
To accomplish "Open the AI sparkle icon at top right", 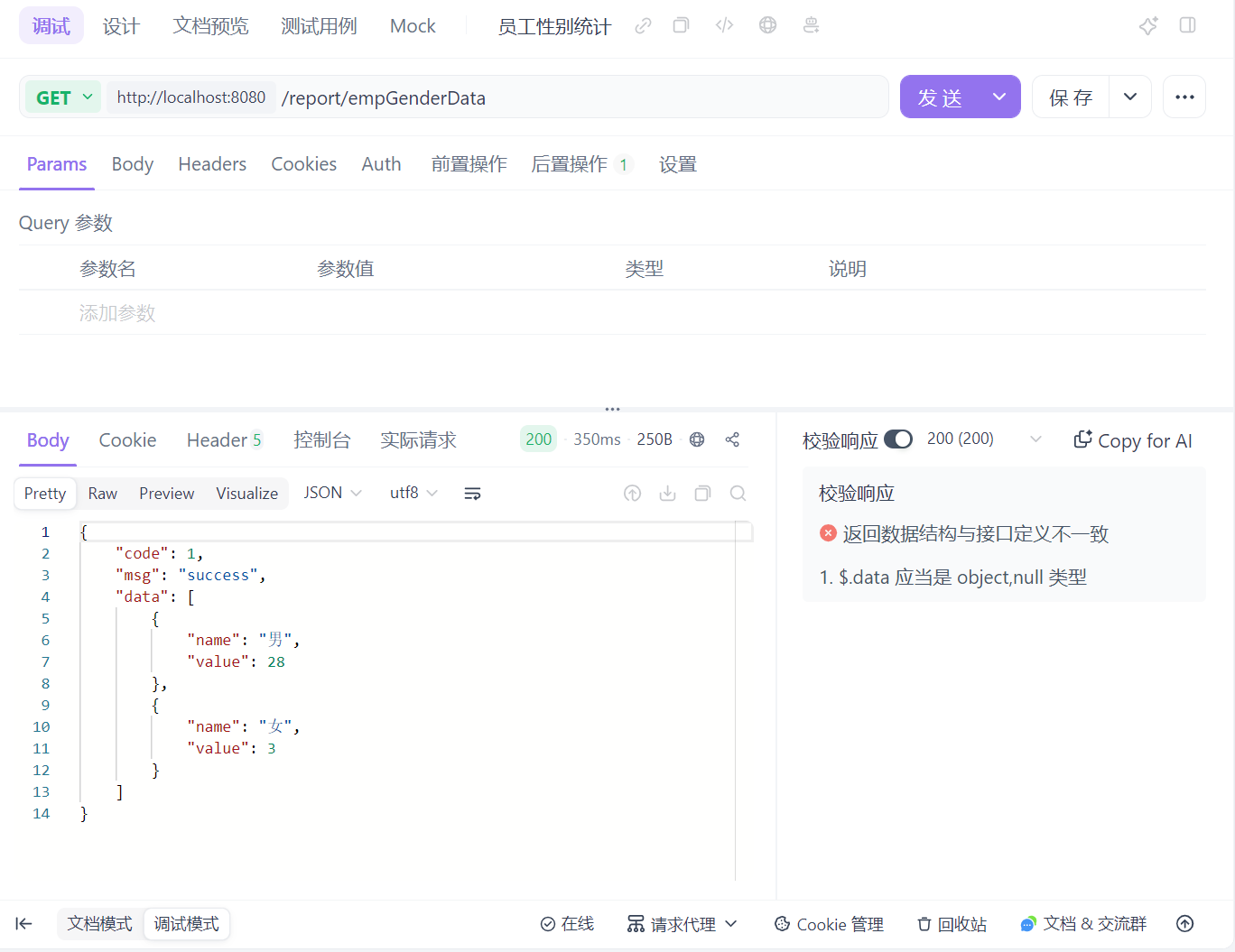I will 1148,25.
